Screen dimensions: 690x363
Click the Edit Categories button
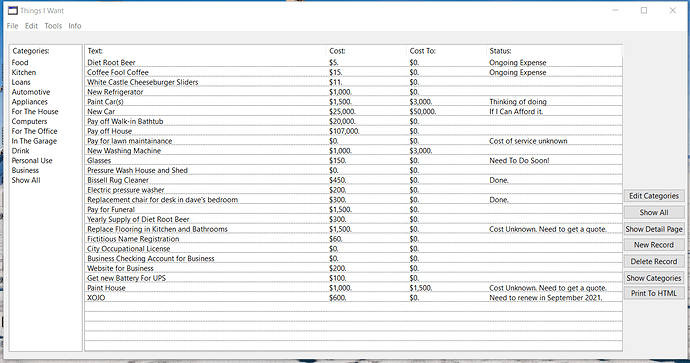click(654, 196)
